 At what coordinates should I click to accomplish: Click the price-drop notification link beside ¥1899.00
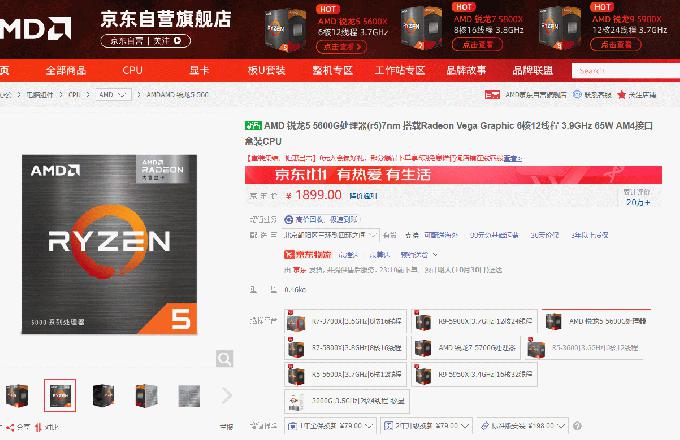pos(363,196)
